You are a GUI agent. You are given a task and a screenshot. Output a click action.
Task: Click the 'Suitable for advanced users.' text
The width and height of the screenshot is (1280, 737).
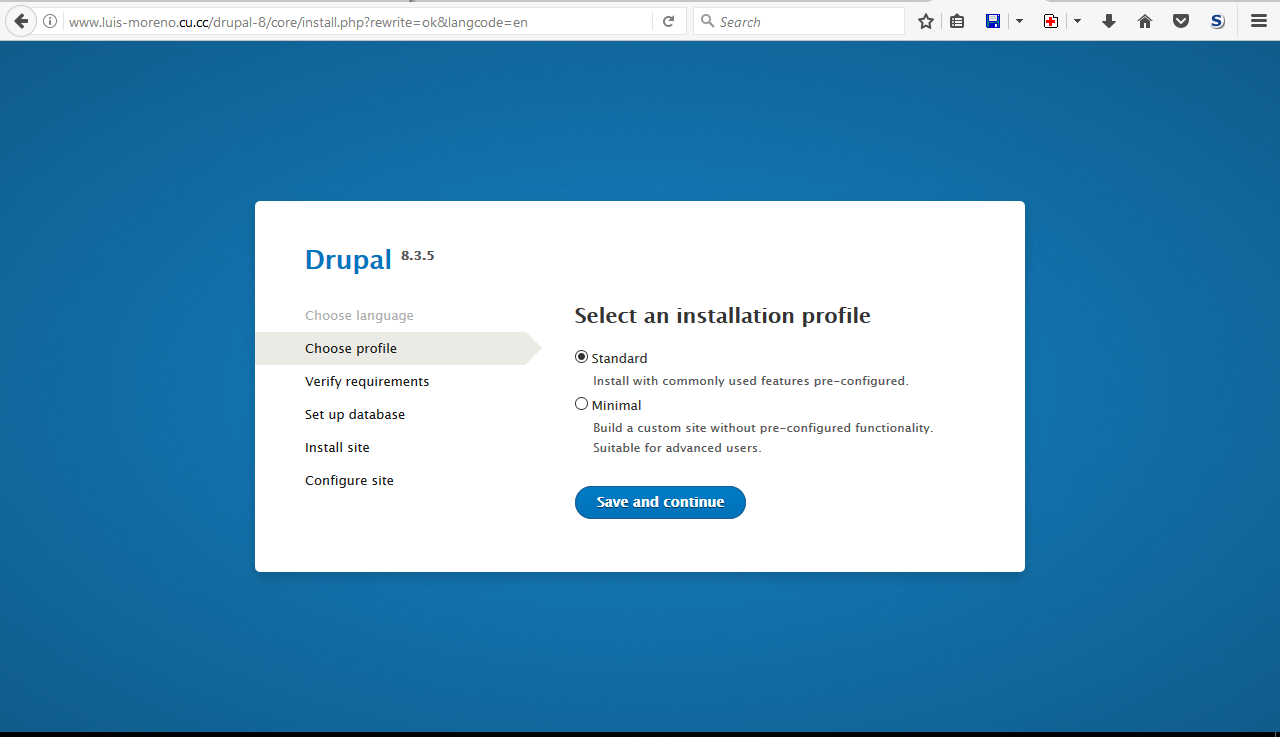(677, 448)
